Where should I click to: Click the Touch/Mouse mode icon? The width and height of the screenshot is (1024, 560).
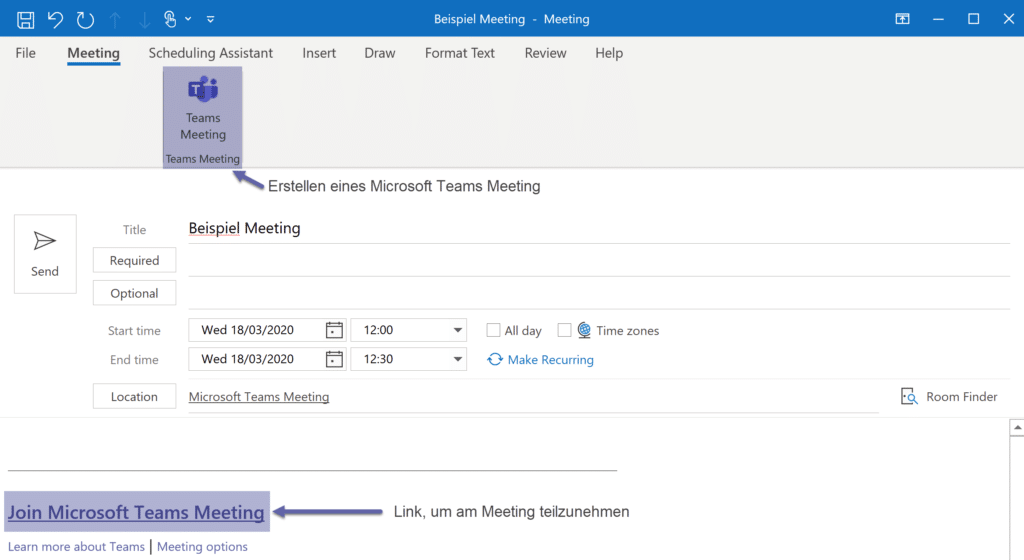(171, 19)
